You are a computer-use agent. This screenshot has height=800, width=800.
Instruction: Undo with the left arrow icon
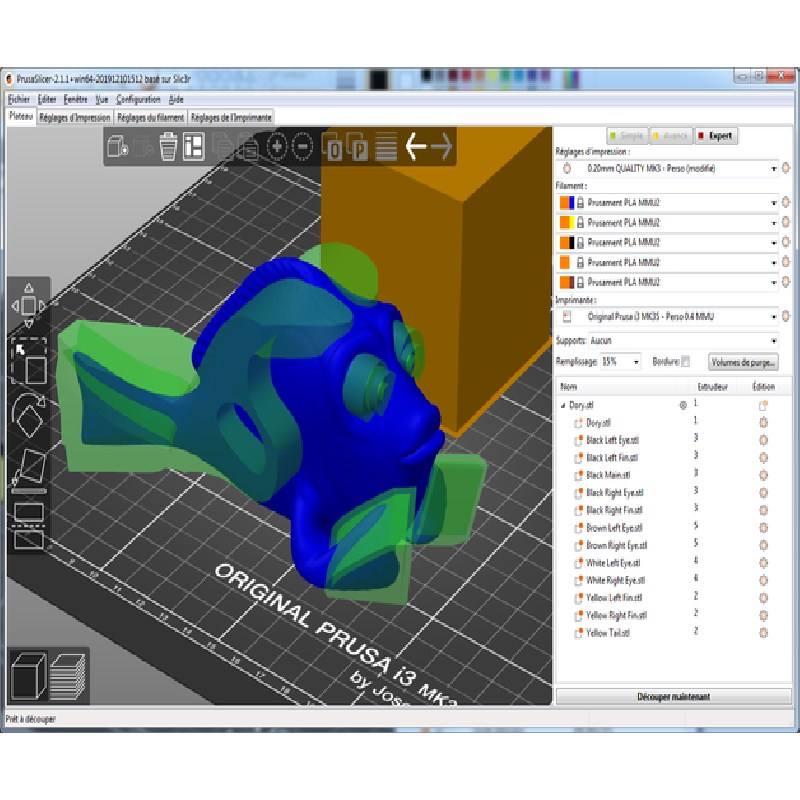click(x=416, y=147)
